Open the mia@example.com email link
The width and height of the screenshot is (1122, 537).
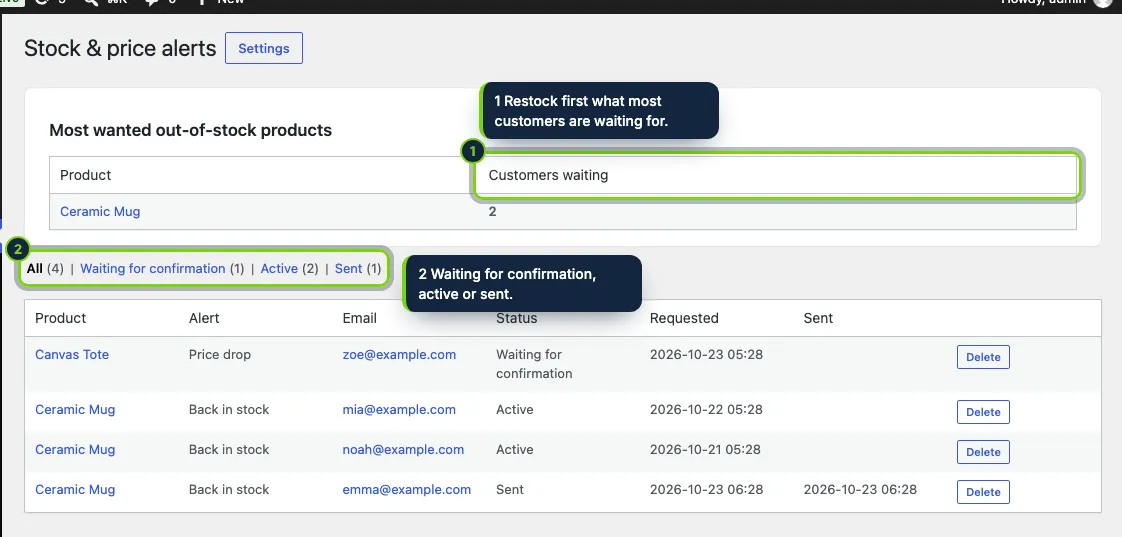point(399,410)
